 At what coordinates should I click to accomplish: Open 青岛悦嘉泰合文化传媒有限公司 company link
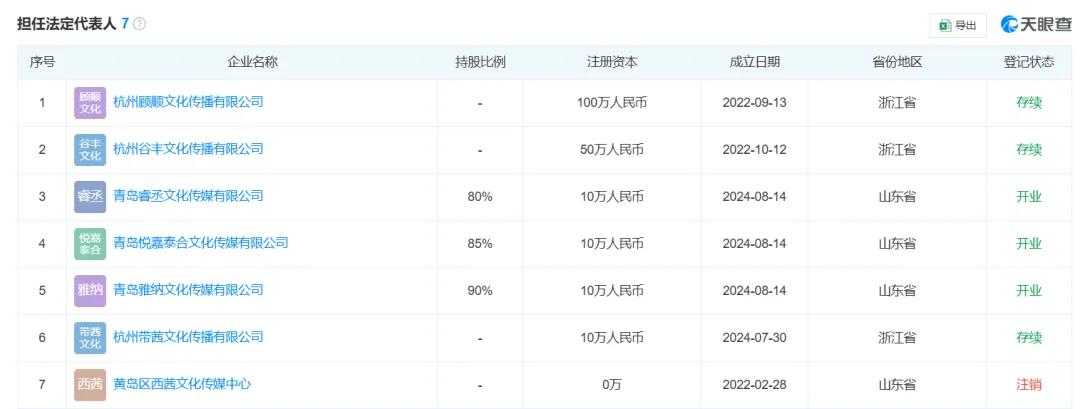click(x=200, y=243)
